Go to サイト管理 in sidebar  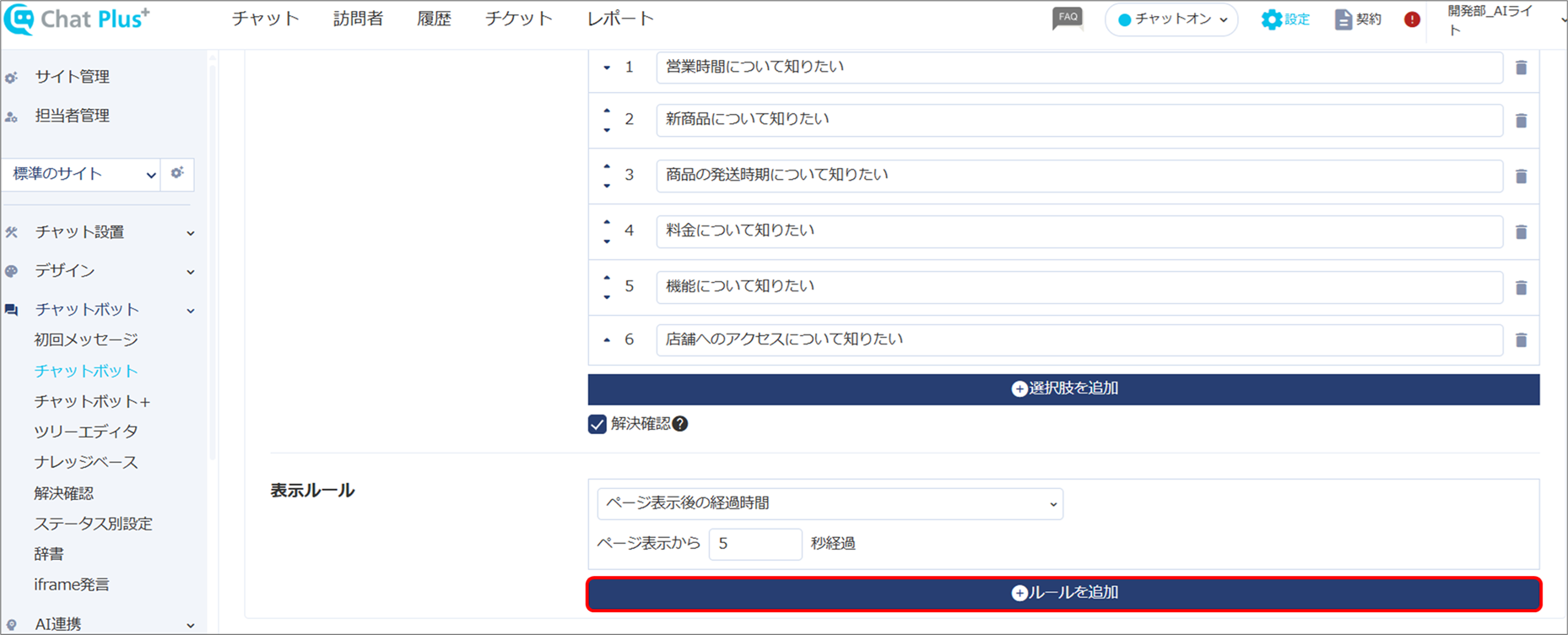(73, 77)
